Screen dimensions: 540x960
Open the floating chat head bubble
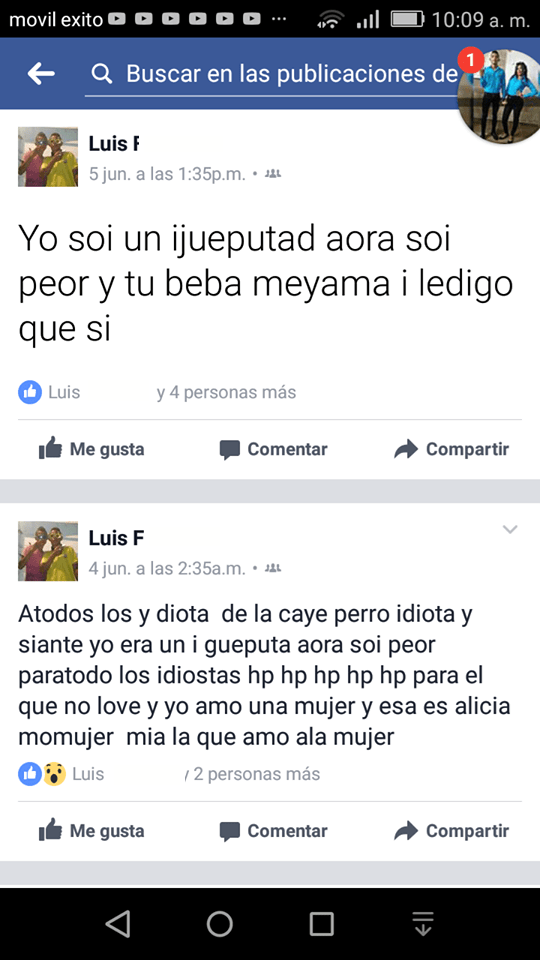click(x=500, y=96)
